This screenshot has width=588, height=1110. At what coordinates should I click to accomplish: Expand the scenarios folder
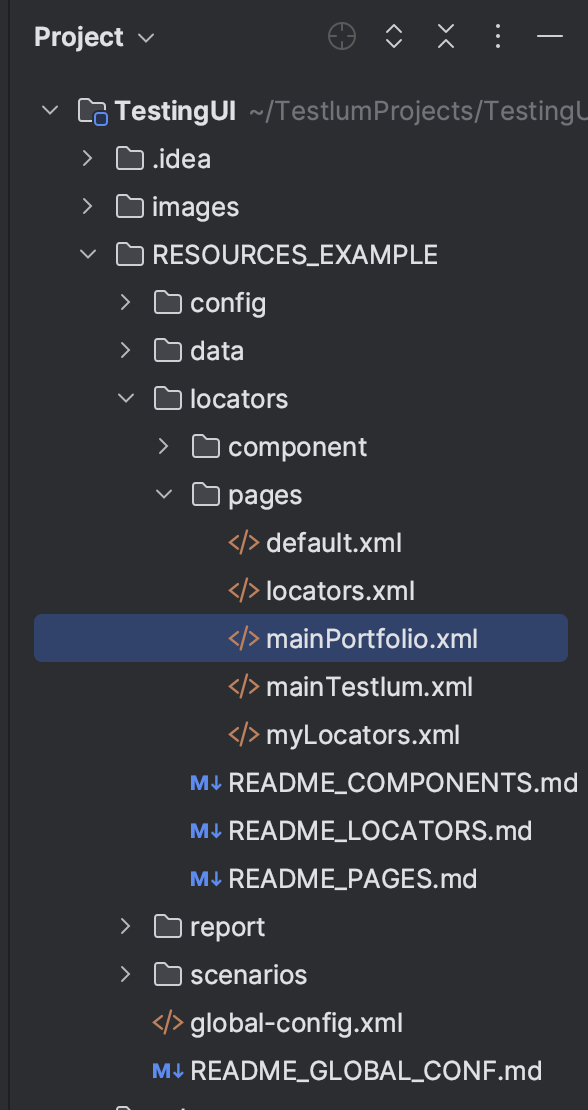[x=125, y=975]
